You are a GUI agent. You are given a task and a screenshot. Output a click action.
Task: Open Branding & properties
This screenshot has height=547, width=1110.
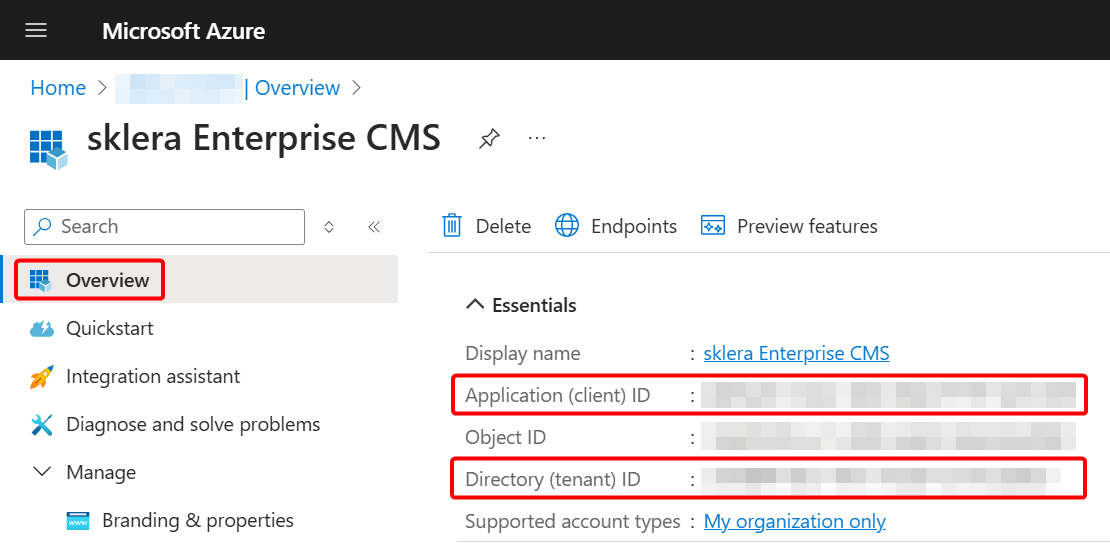(198, 521)
